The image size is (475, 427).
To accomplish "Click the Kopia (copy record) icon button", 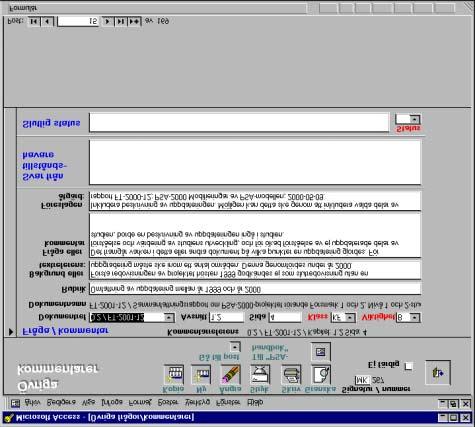I will (x=174, y=374).
